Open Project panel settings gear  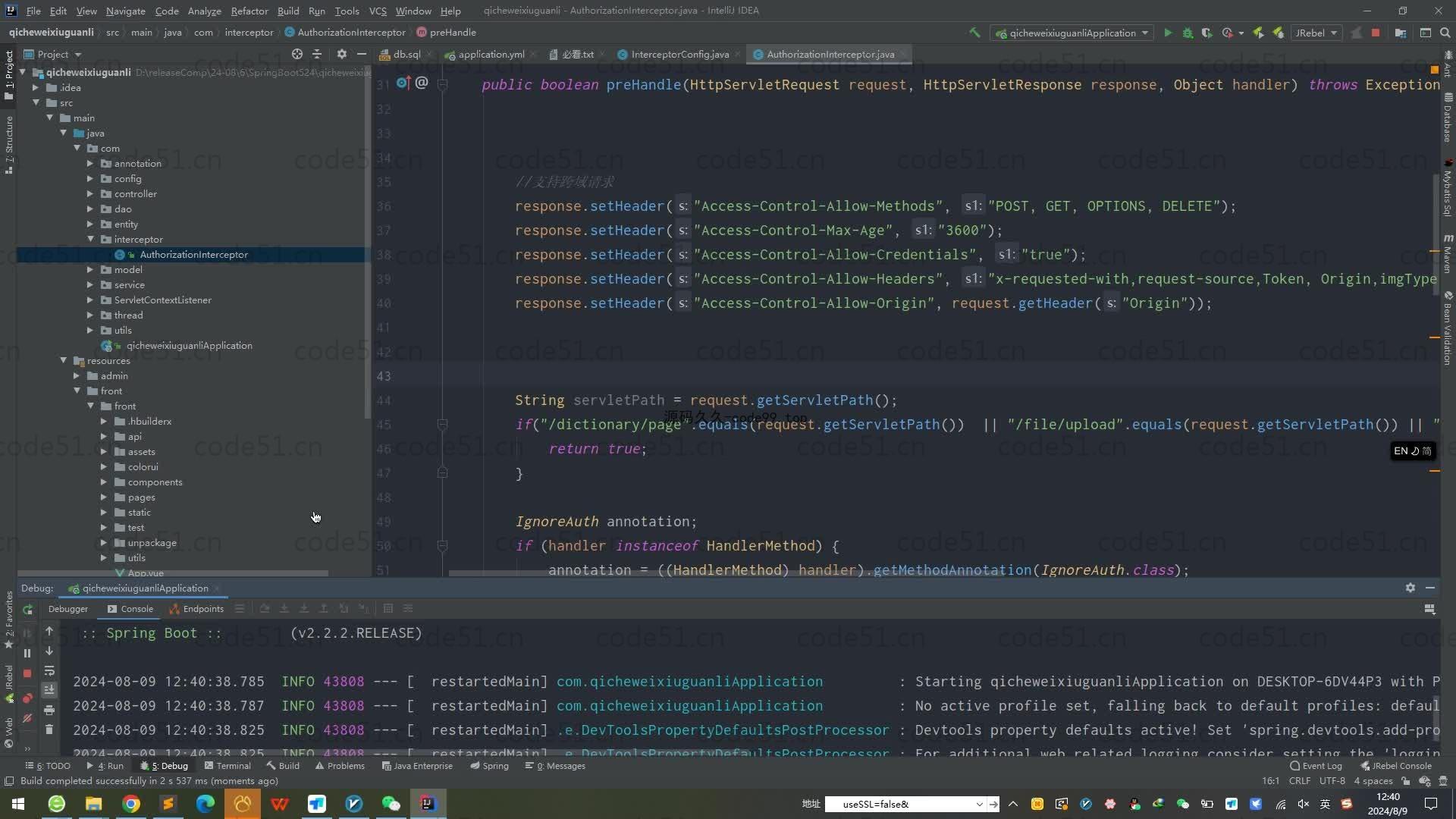tap(342, 54)
